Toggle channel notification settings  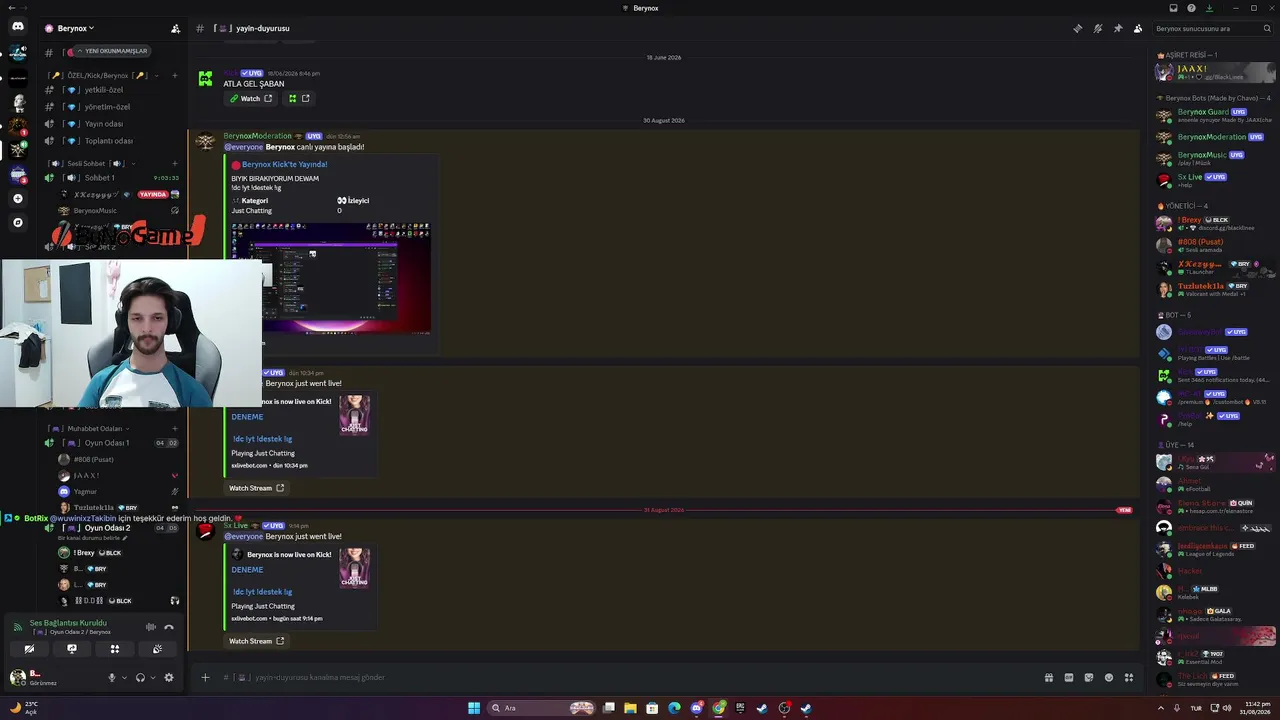coord(1097,29)
